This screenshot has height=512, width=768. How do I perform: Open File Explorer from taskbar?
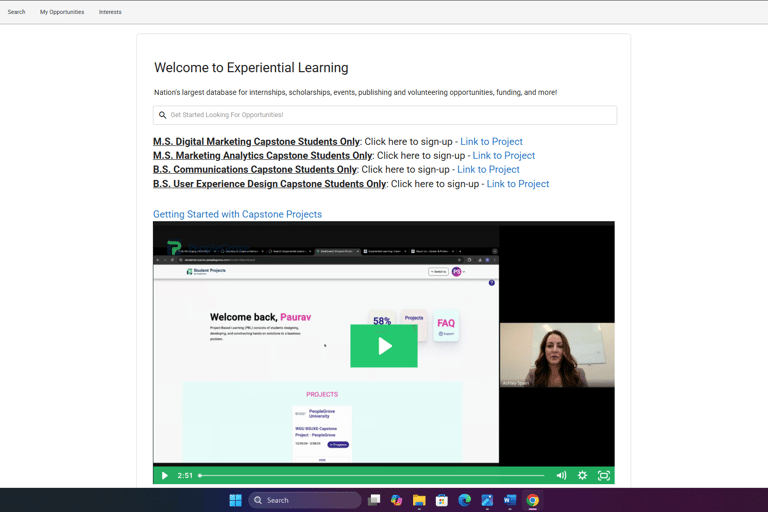tap(419, 500)
